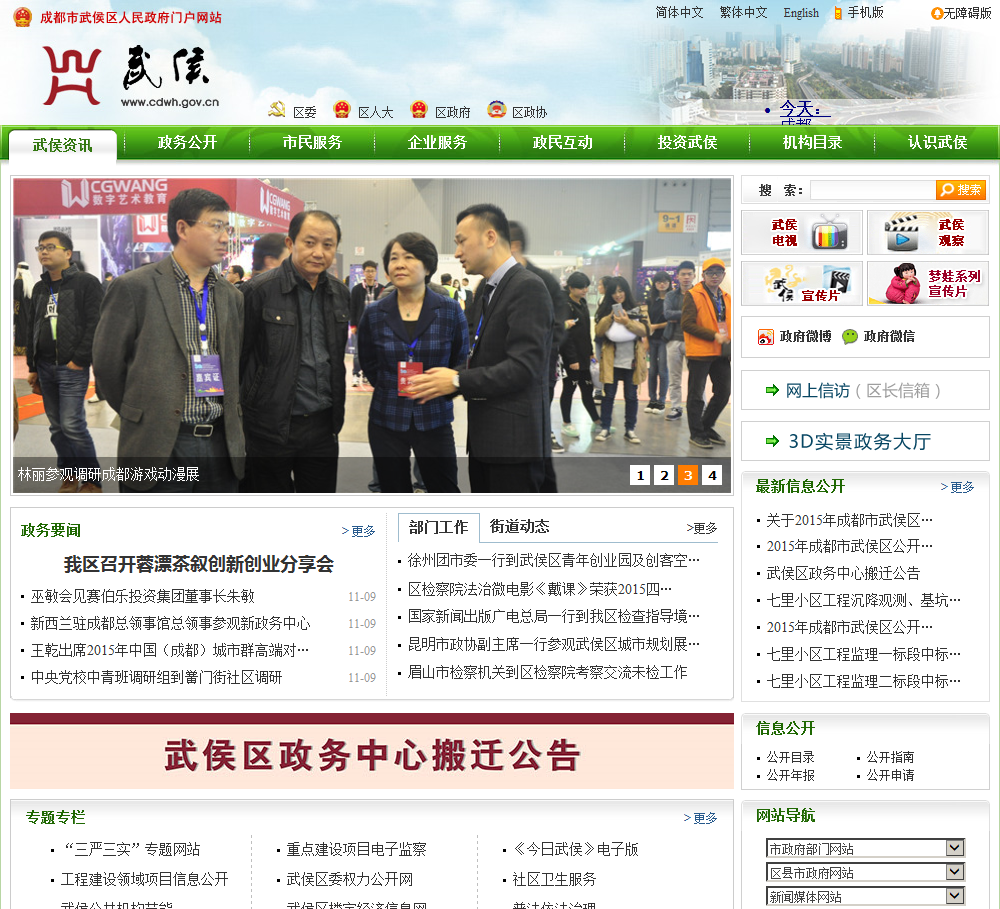Click 更多 next to 最新信息公开

(957, 487)
